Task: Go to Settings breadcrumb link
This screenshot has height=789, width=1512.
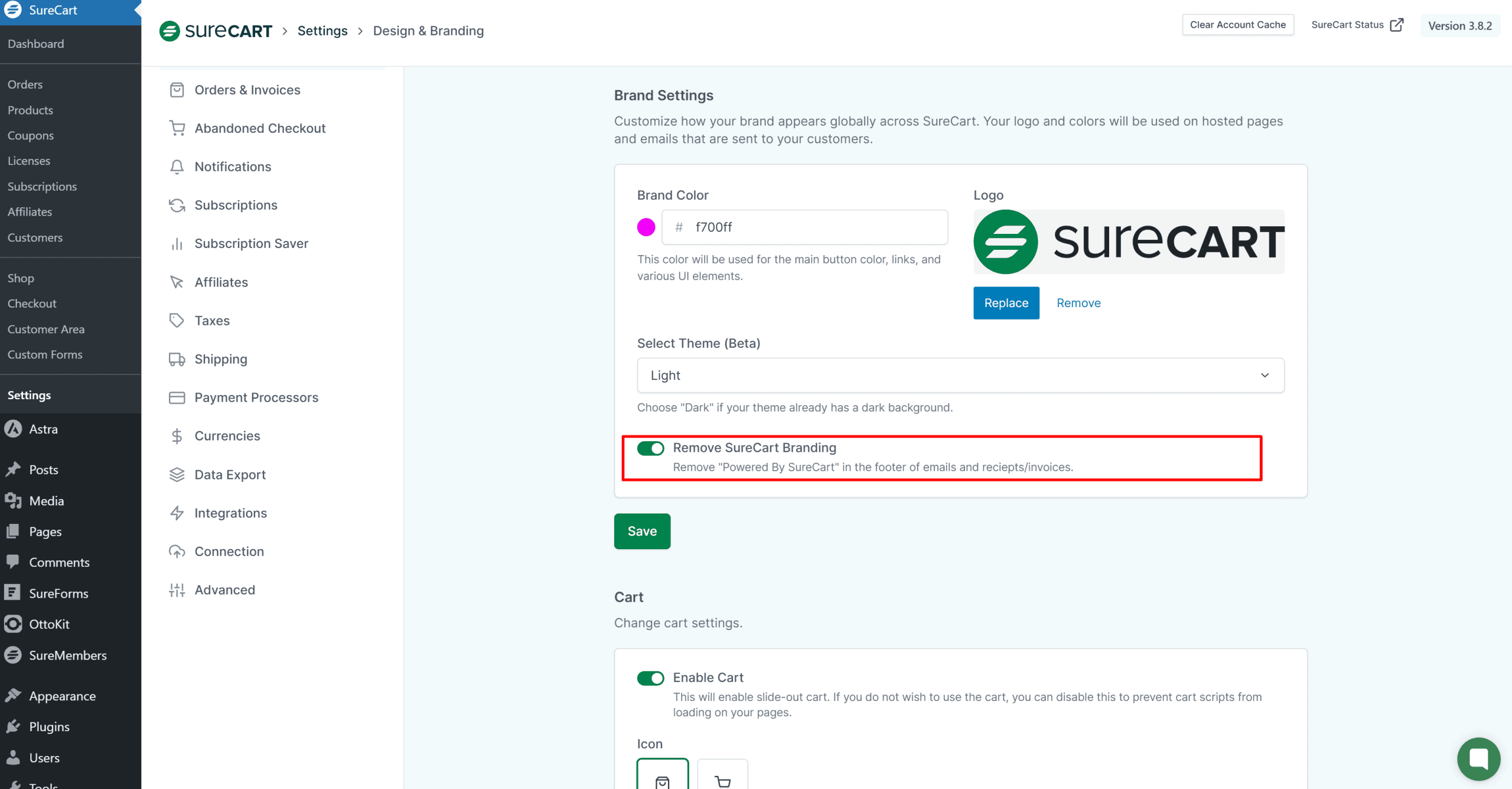Action: click(322, 31)
